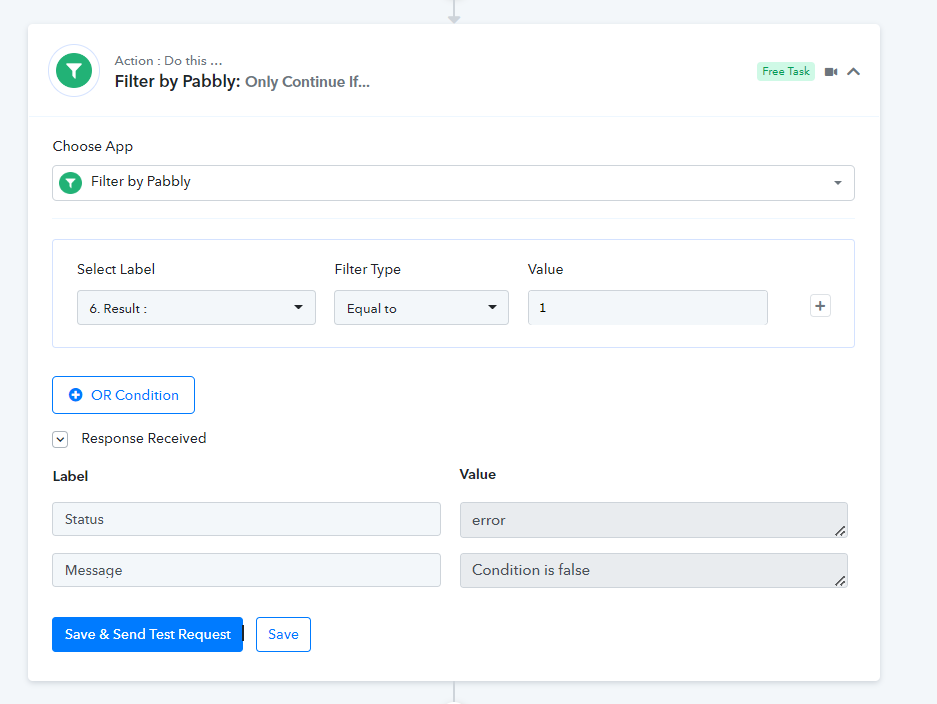Click the green Filter by Pabbly funnel icon
The width and height of the screenshot is (937, 704).
coord(74,71)
